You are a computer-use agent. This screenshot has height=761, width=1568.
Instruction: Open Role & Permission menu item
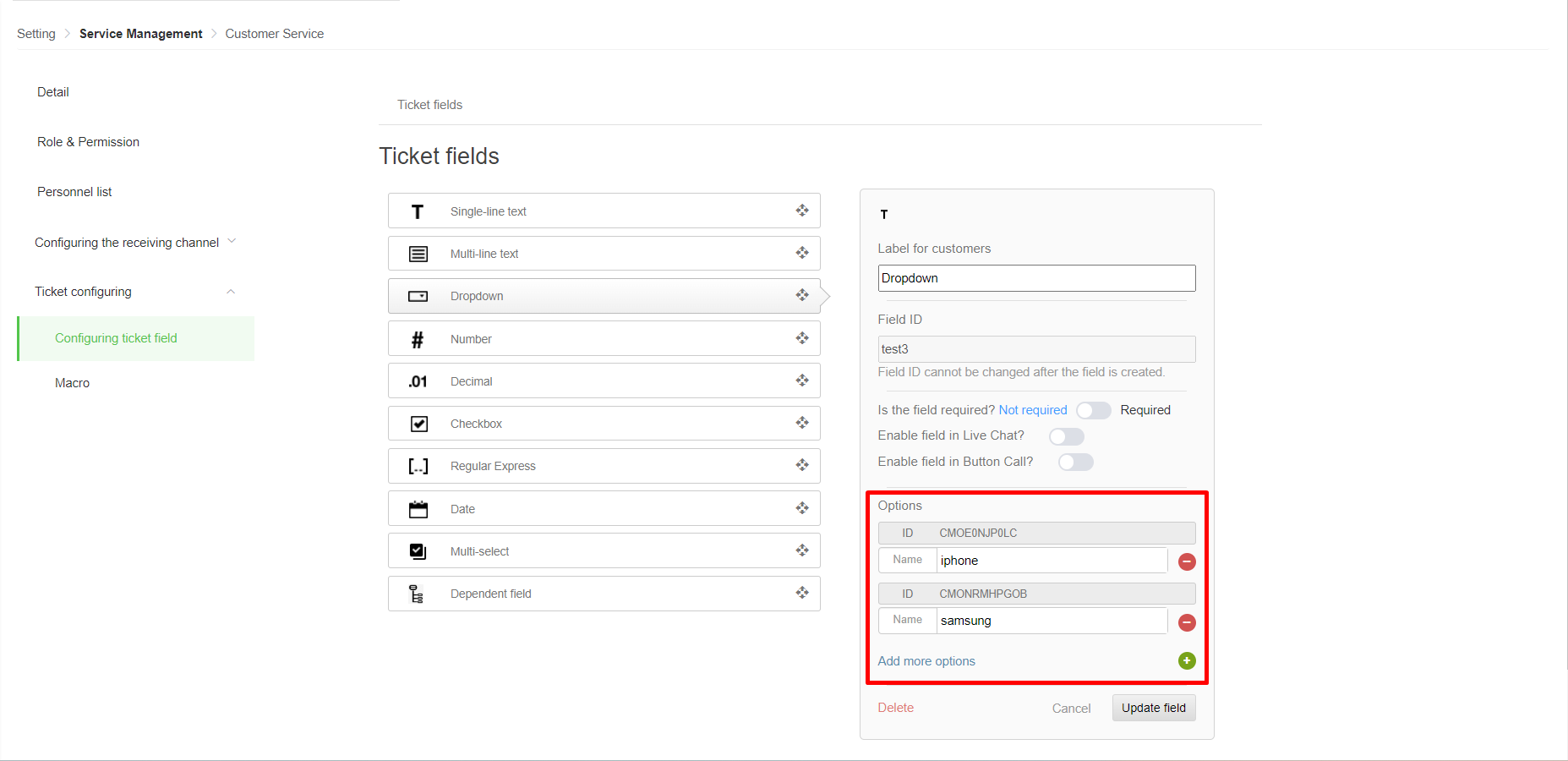click(88, 142)
